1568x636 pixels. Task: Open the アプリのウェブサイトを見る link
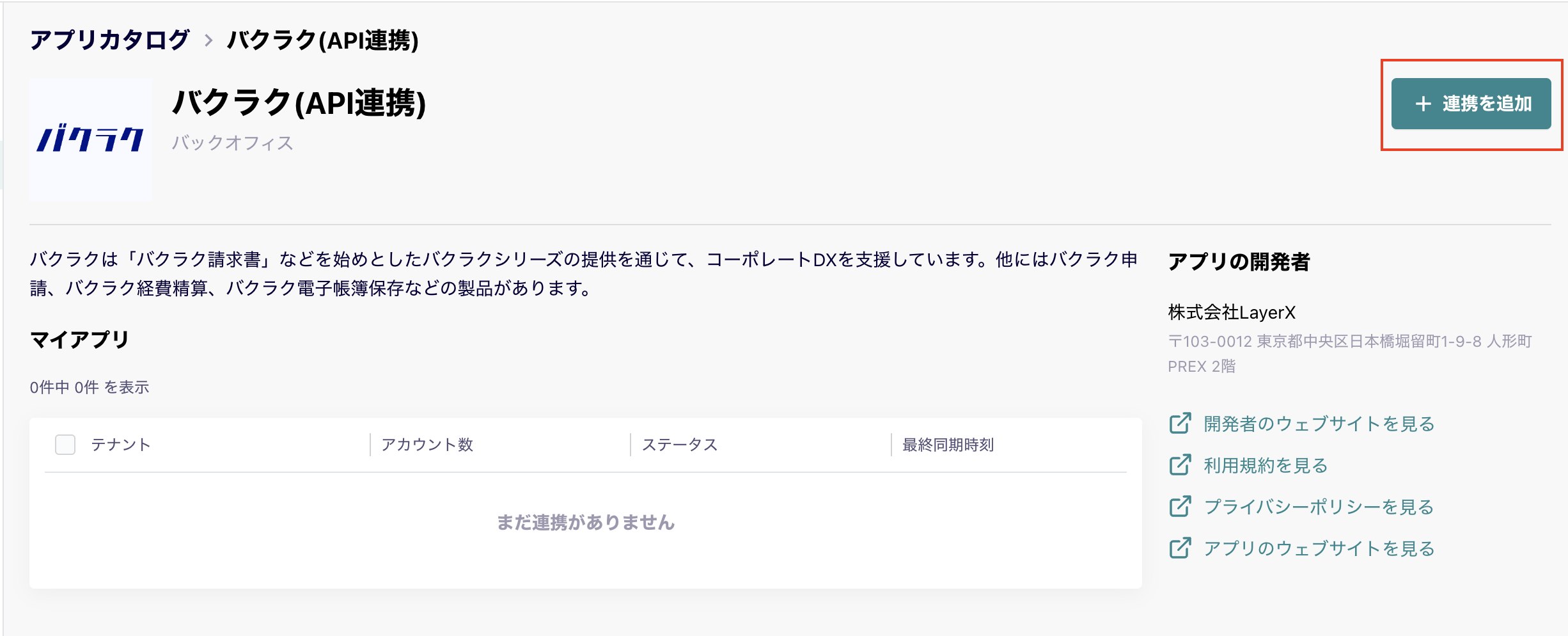(x=1319, y=548)
